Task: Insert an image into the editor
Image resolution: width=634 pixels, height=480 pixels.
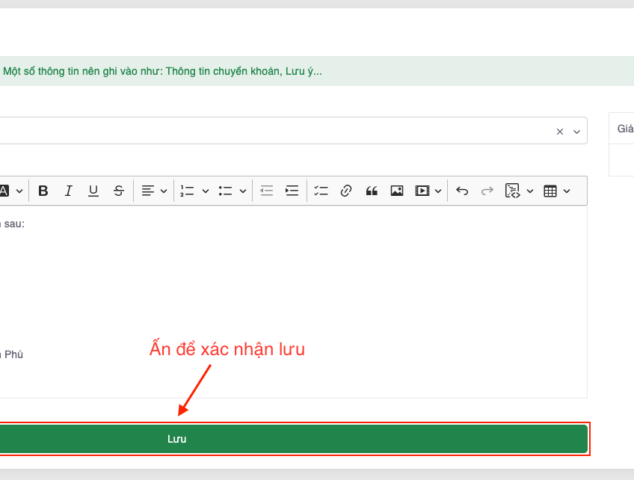Action: click(x=397, y=191)
